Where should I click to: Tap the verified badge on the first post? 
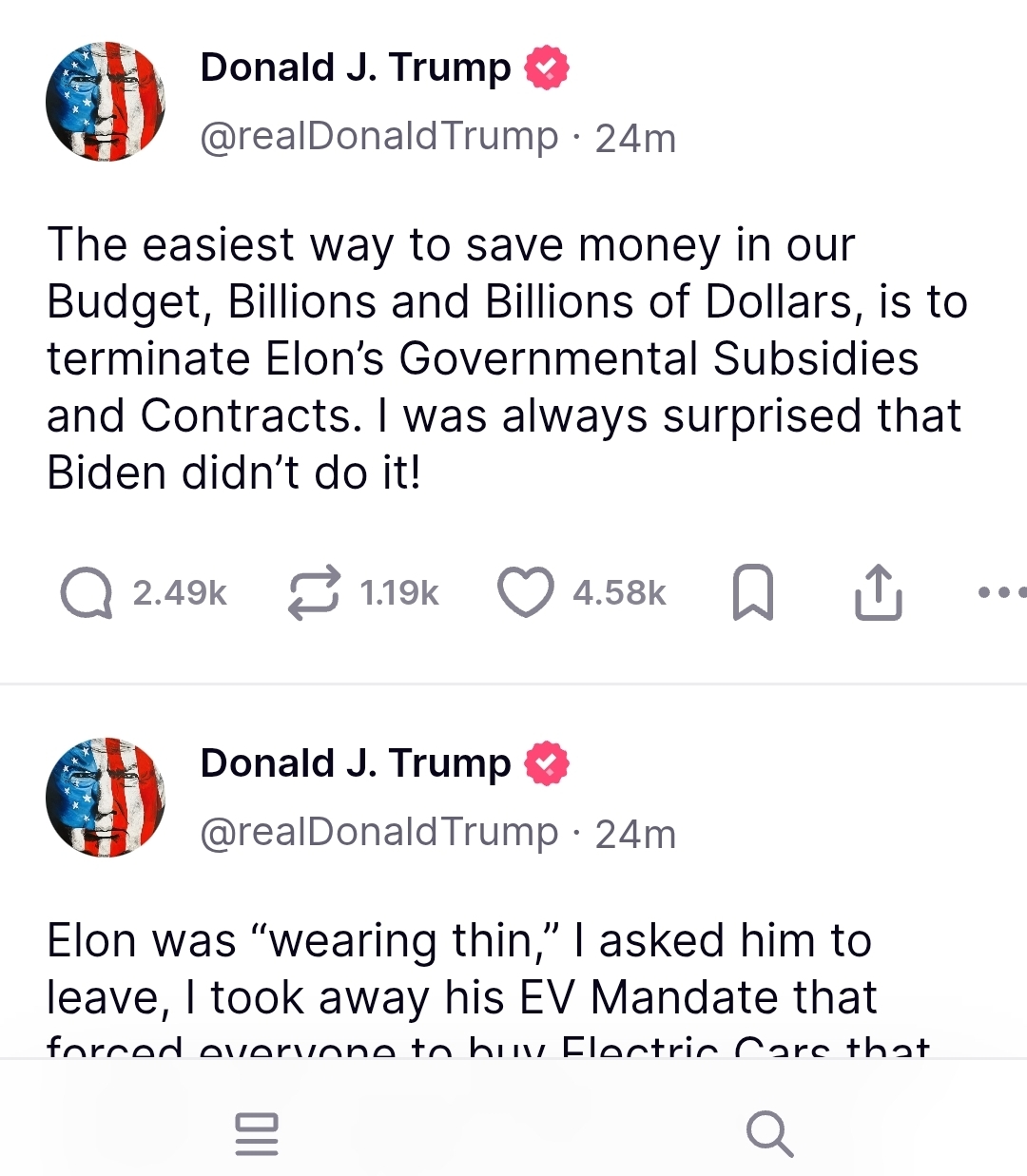click(x=547, y=68)
